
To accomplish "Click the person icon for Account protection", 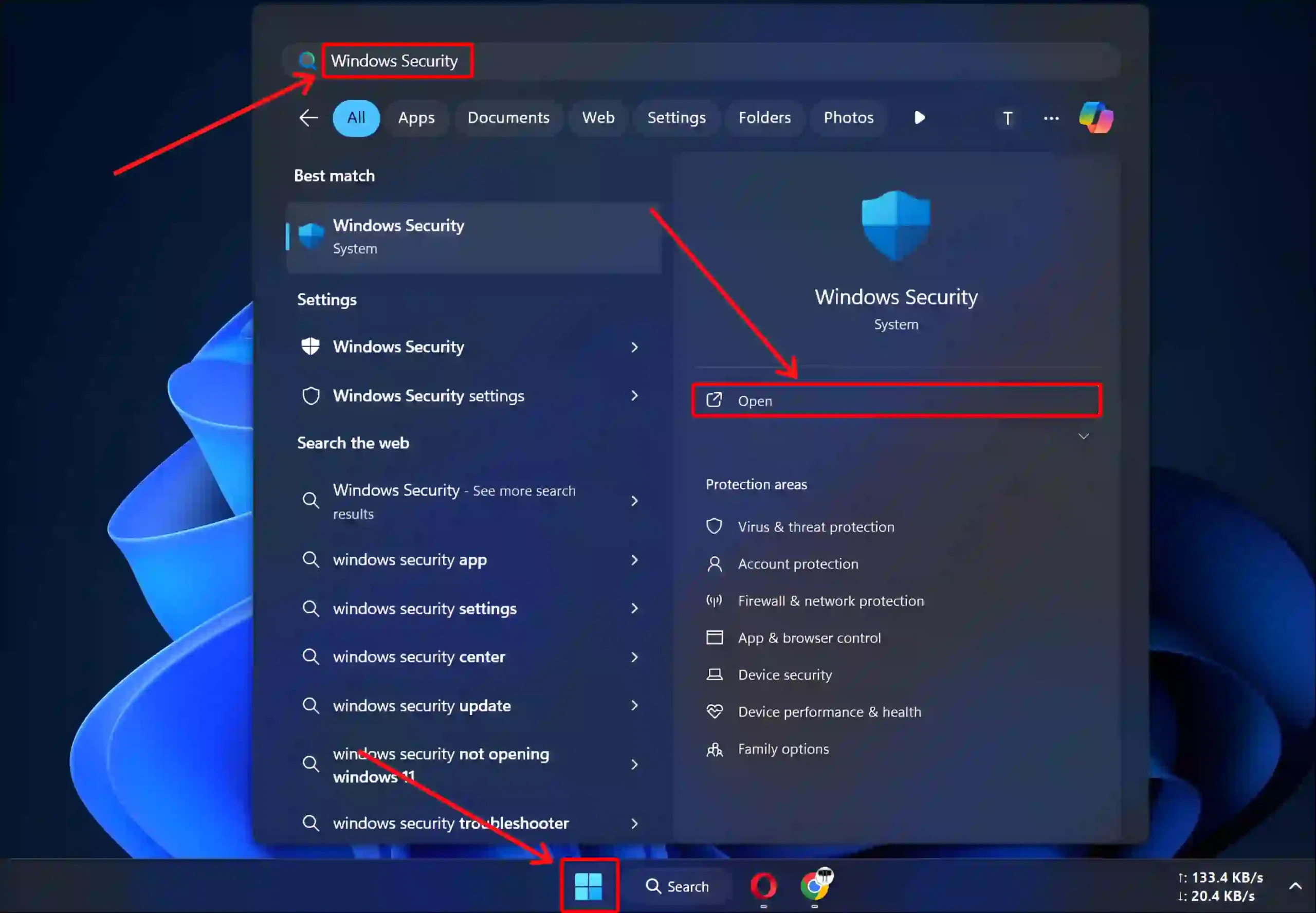I will [x=715, y=564].
